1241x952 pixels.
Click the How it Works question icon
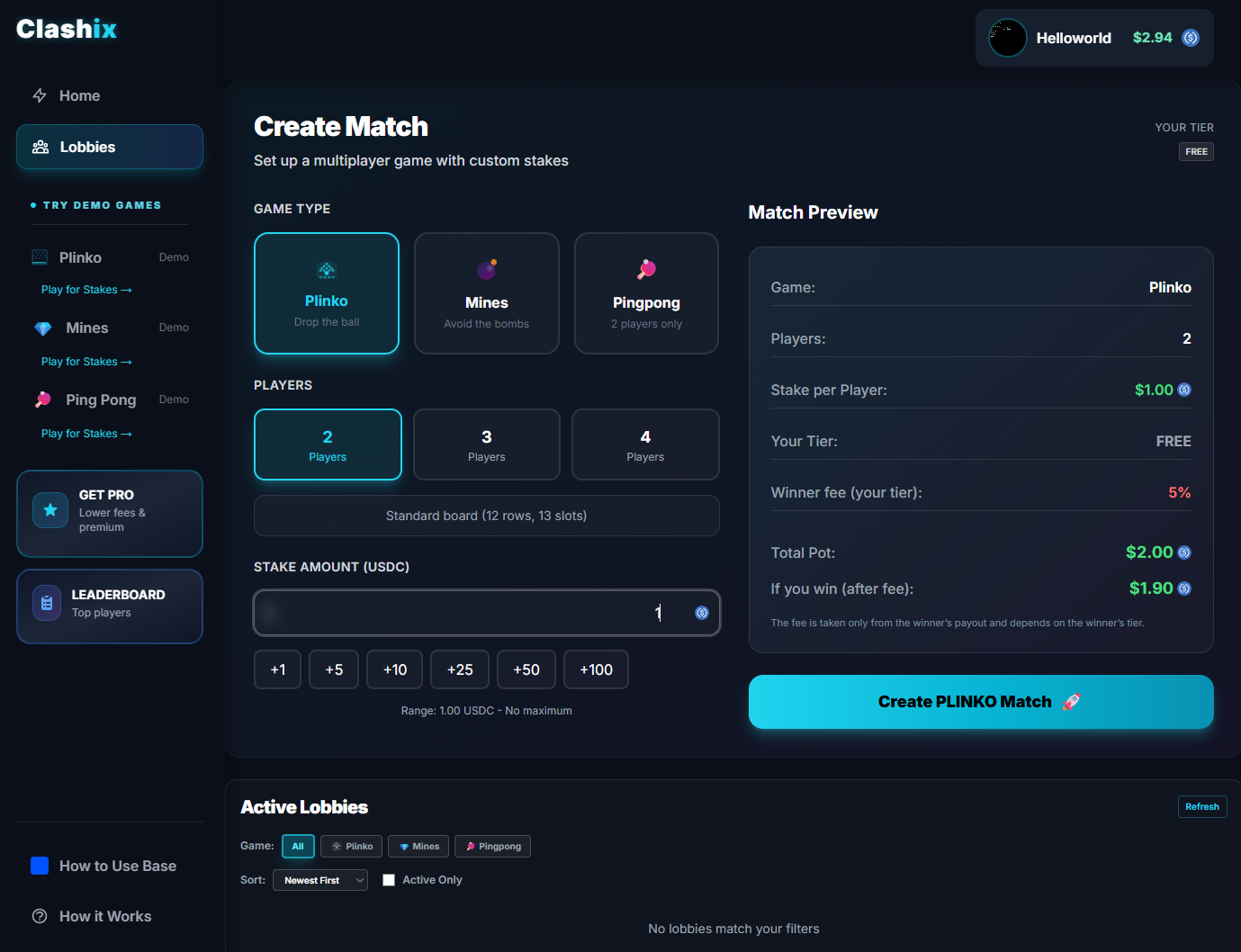40,915
